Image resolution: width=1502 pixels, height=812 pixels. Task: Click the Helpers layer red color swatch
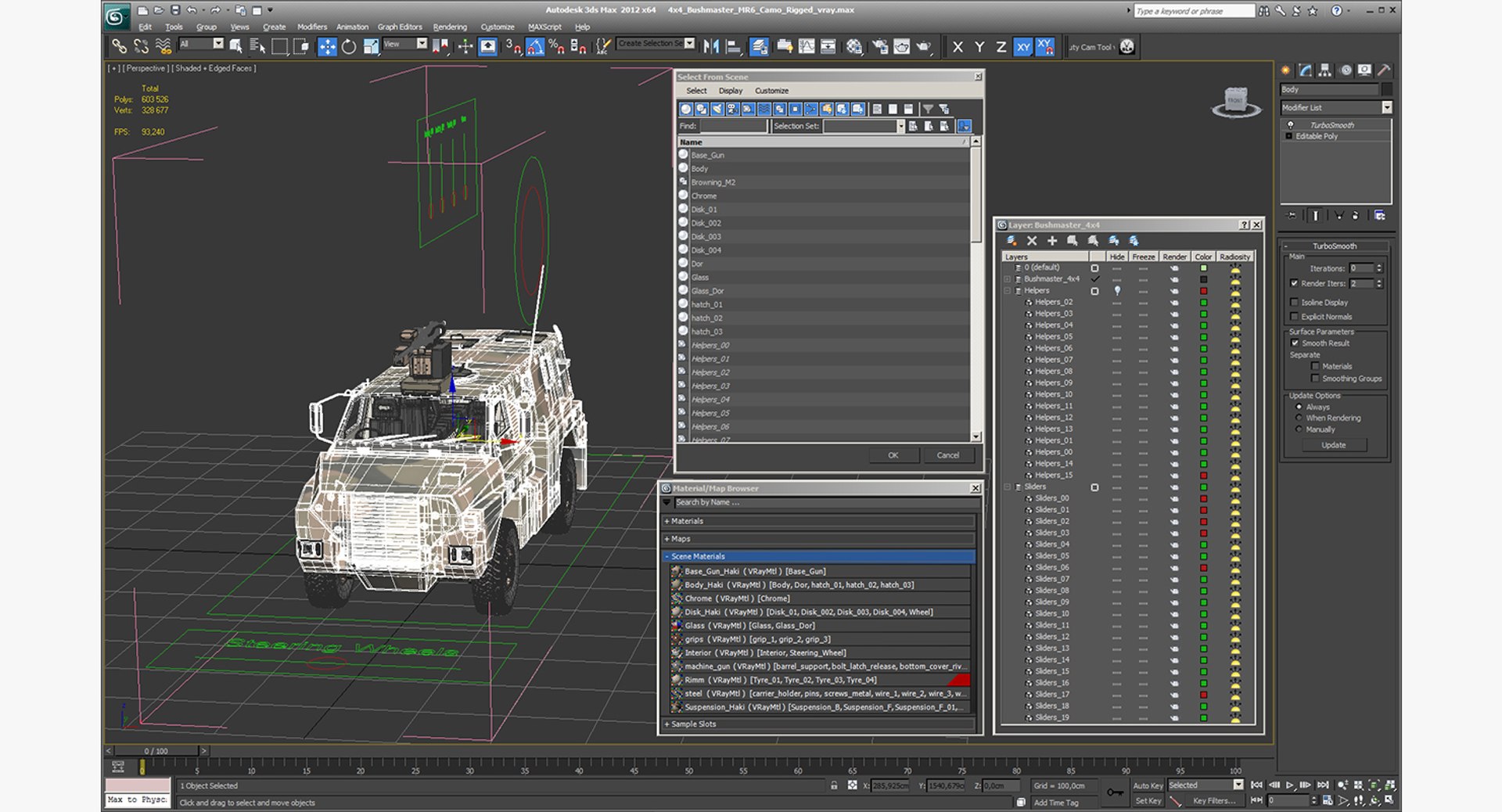point(1204,291)
